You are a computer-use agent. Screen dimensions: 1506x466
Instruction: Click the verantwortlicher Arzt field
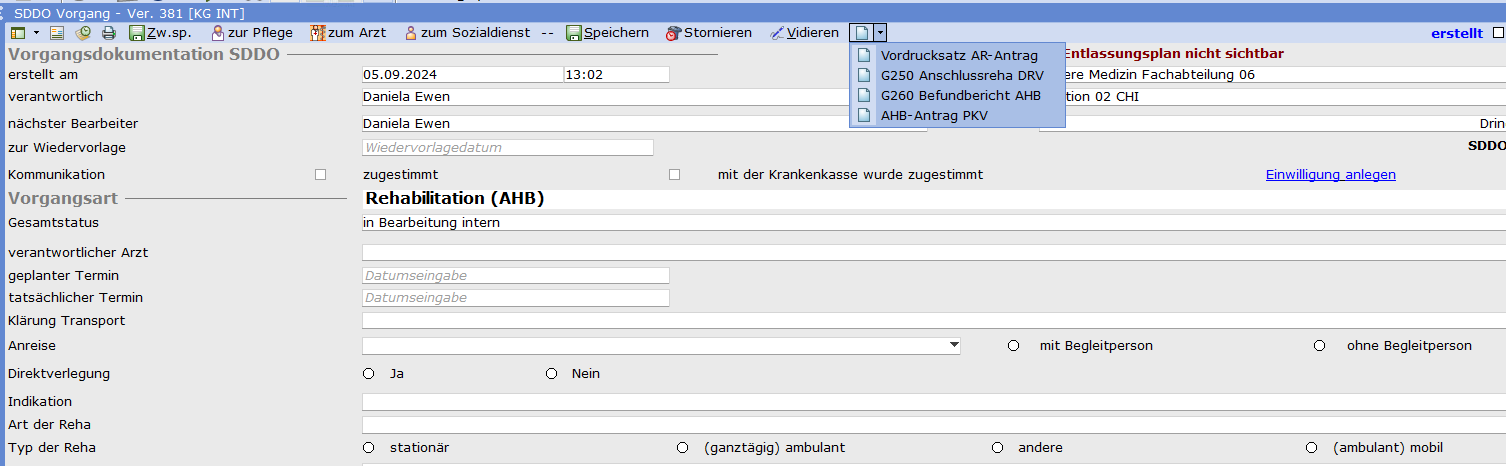click(x=934, y=252)
